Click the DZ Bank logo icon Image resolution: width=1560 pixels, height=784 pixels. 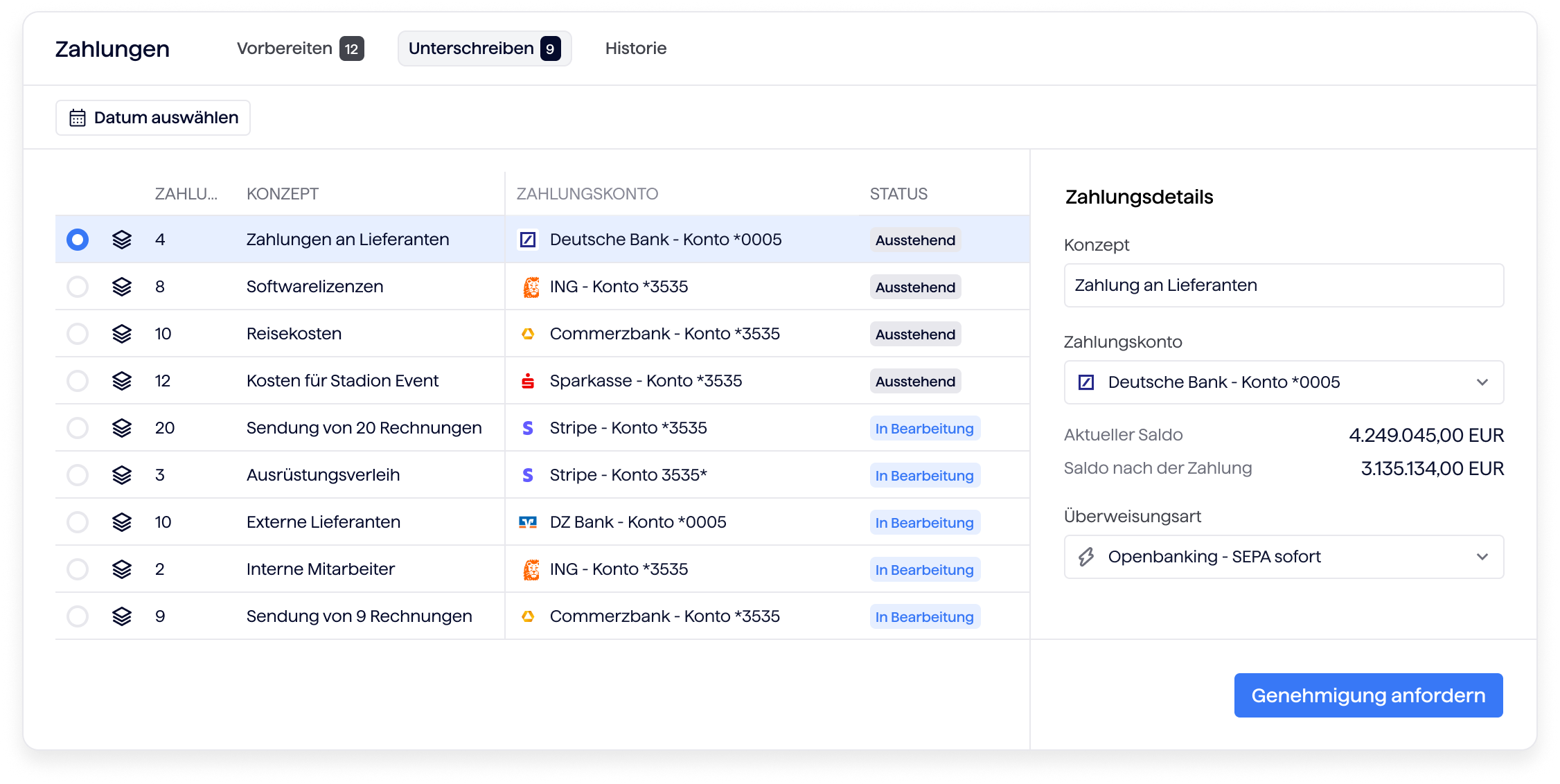pos(528,522)
